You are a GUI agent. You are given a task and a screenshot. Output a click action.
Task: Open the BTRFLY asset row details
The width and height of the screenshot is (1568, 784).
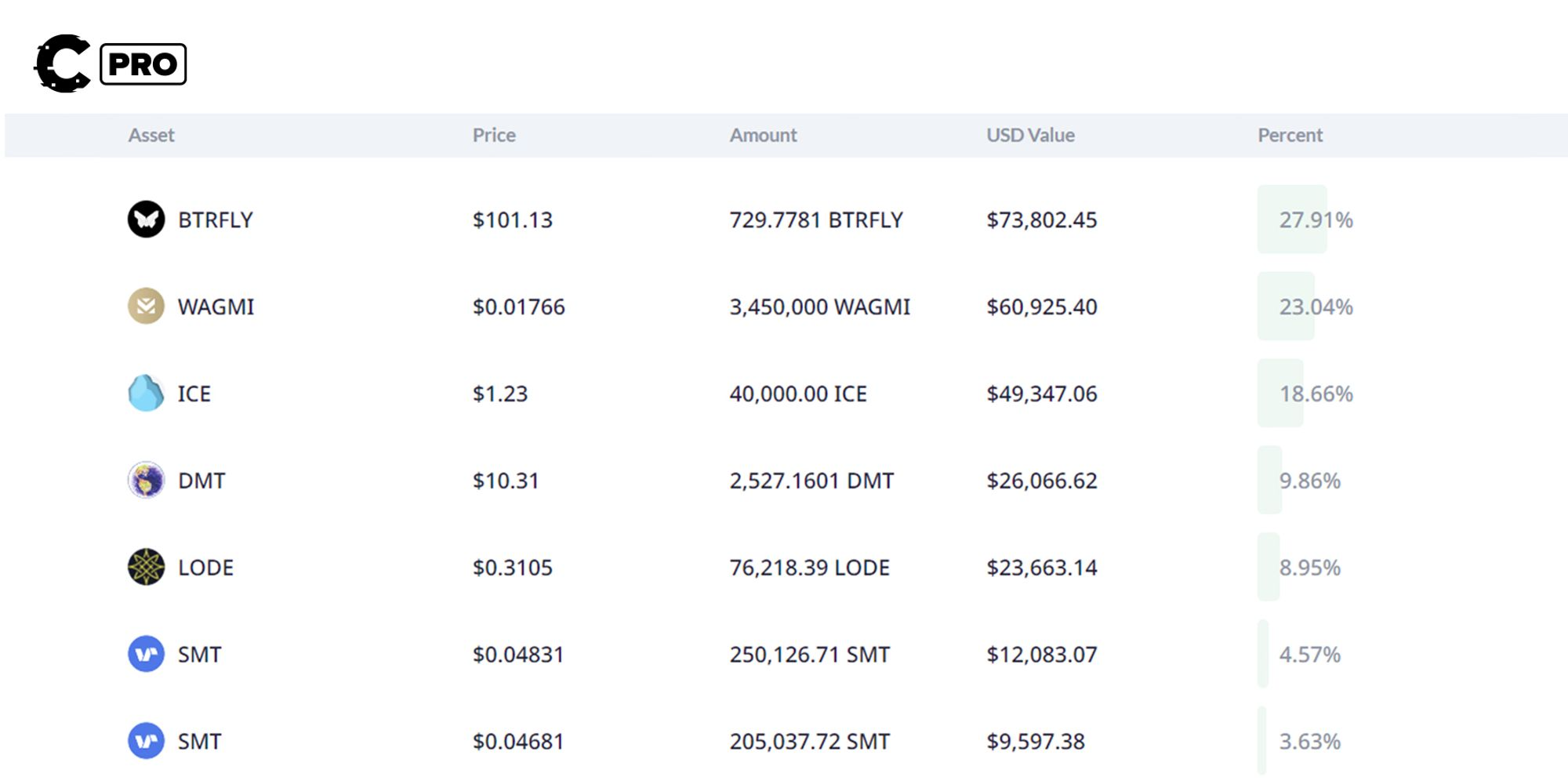(x=216, y=220)
